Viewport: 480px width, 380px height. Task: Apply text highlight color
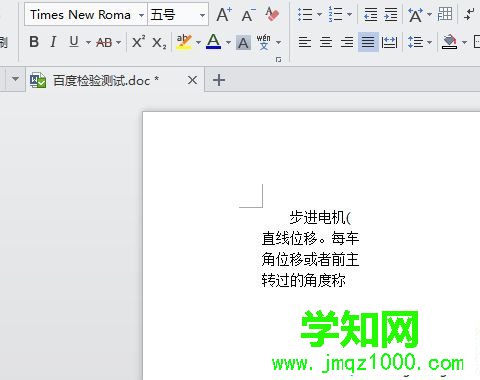184,42
